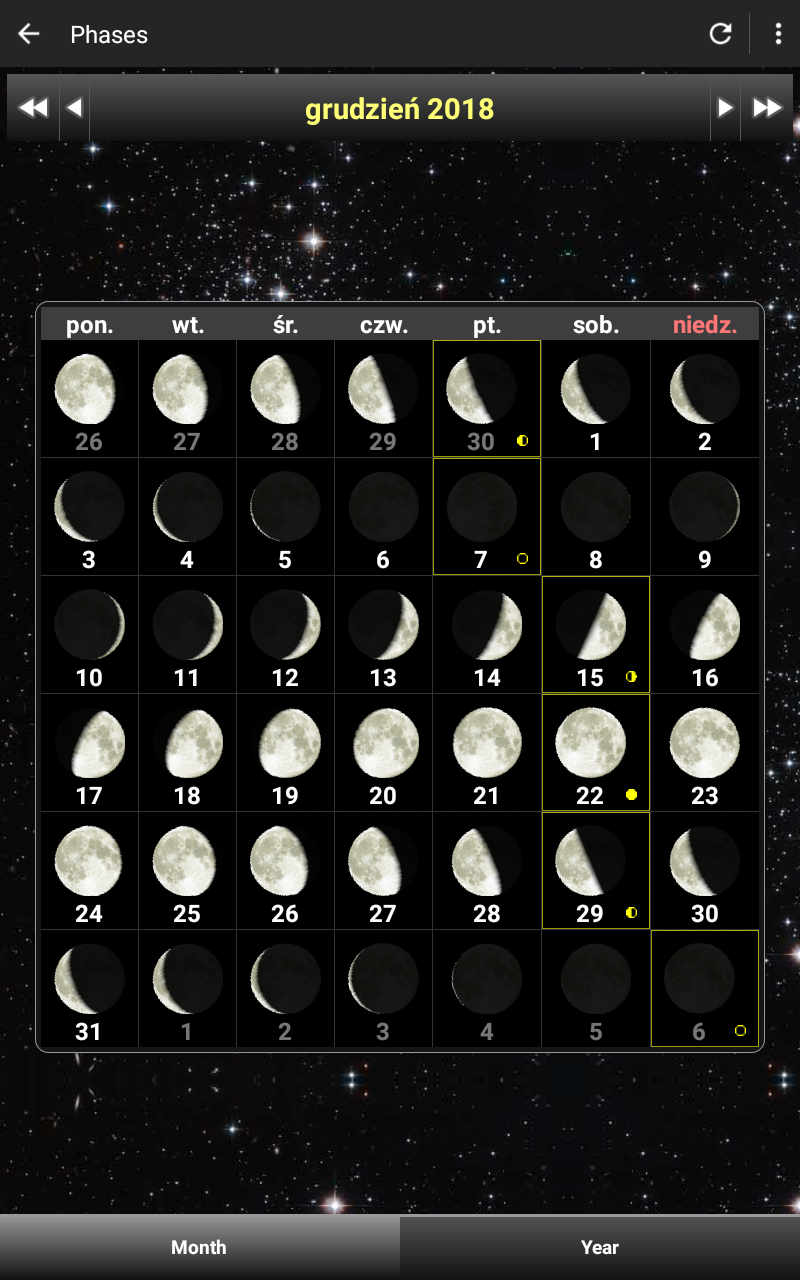Go back using the back arrow
This screenshot has height=1280, width=800.
point(29,34)
